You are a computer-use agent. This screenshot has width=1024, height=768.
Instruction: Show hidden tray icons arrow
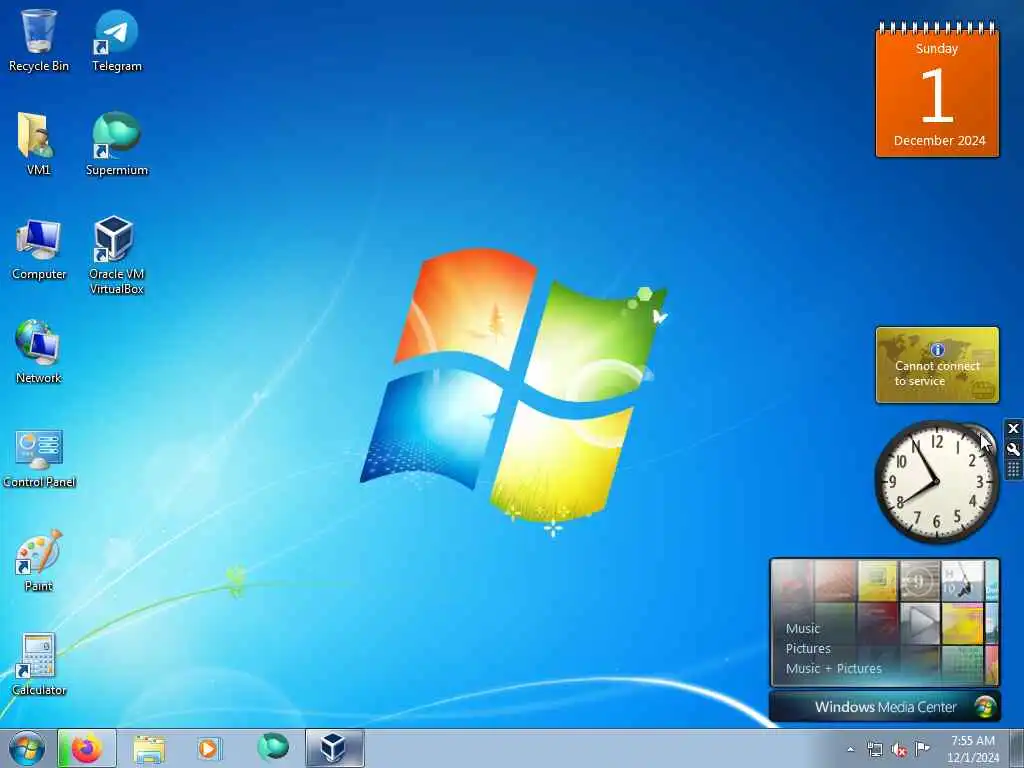[850, 749]
